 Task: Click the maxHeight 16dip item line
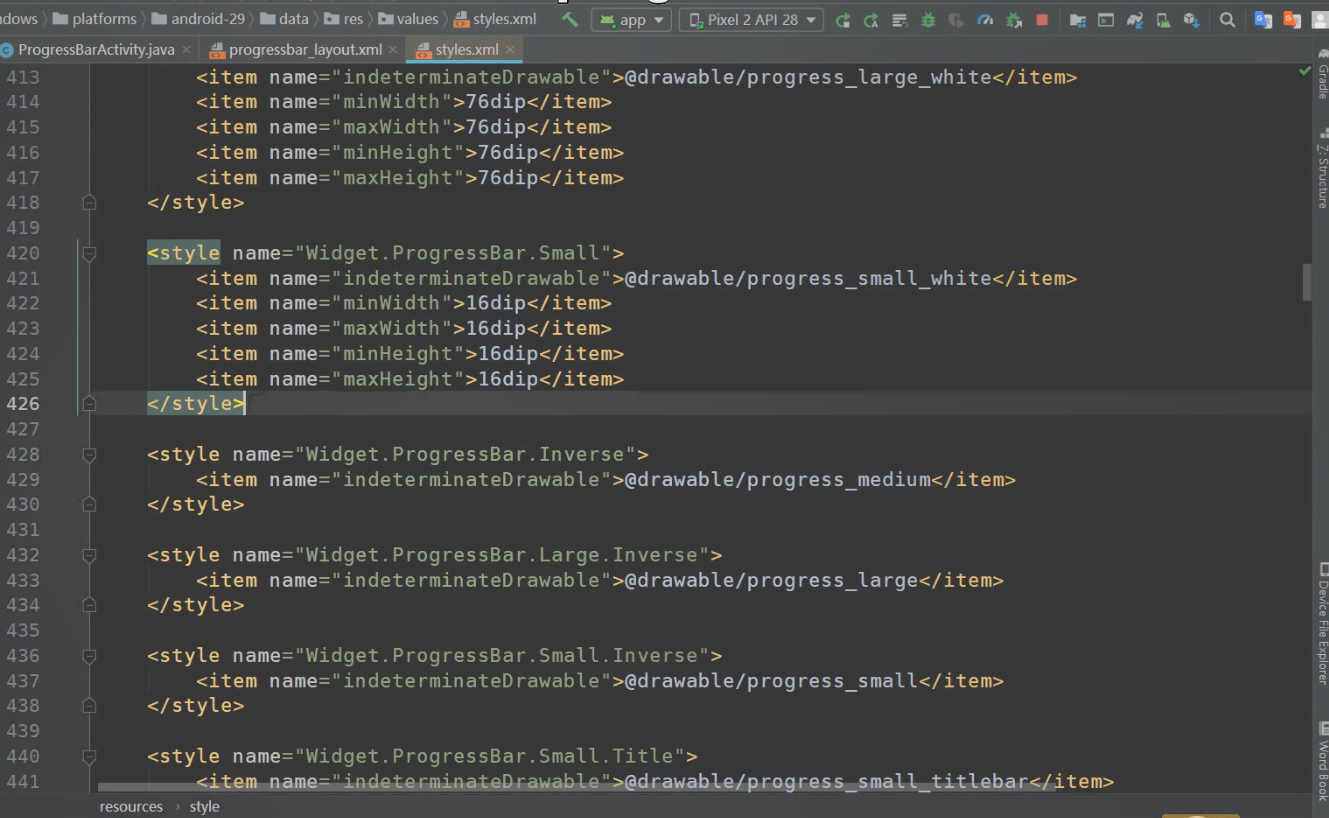coord(410,379)
